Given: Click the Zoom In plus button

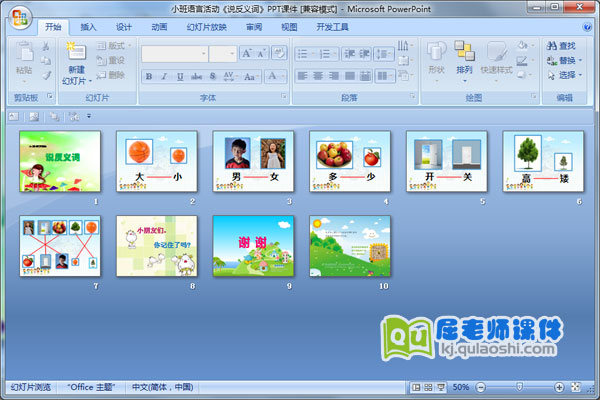Looking at the screenshot, I should click(559, 387).
